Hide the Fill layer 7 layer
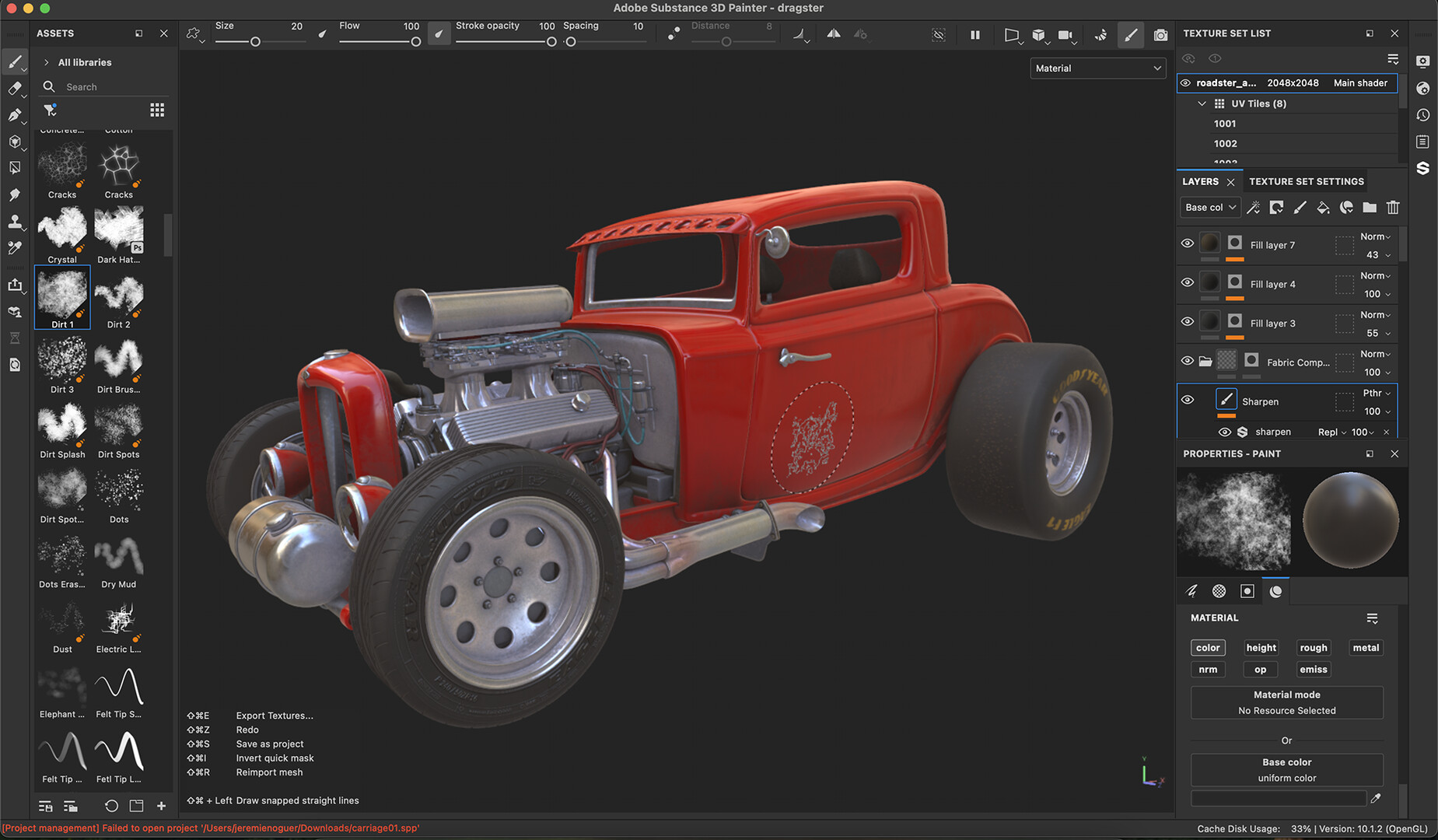This screenshot has height=840, width=1438. [1188, 243]
